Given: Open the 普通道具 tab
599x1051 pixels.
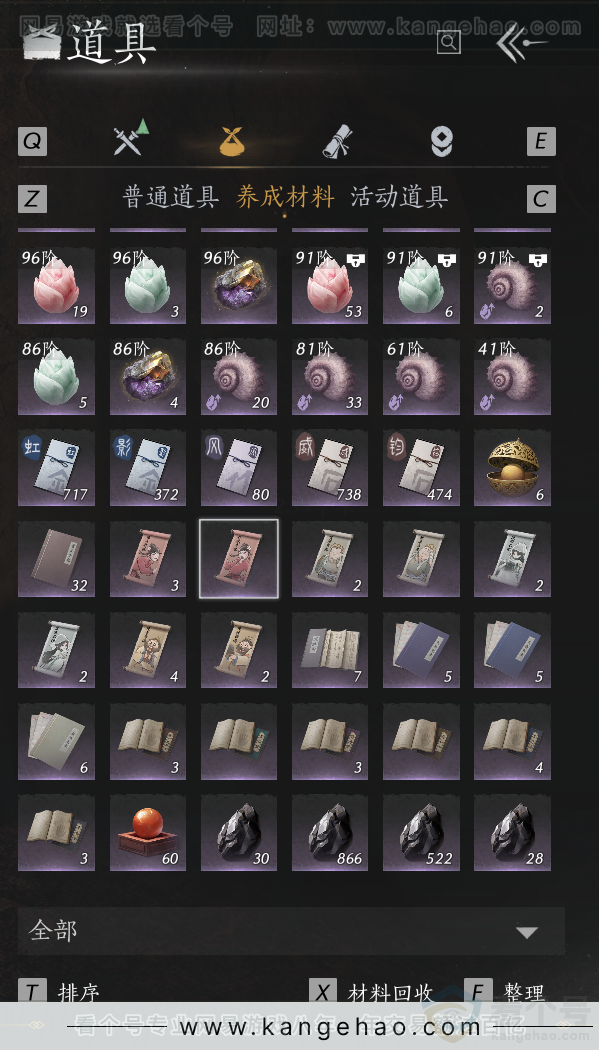Looking at the screenshot, I should 170,197.
